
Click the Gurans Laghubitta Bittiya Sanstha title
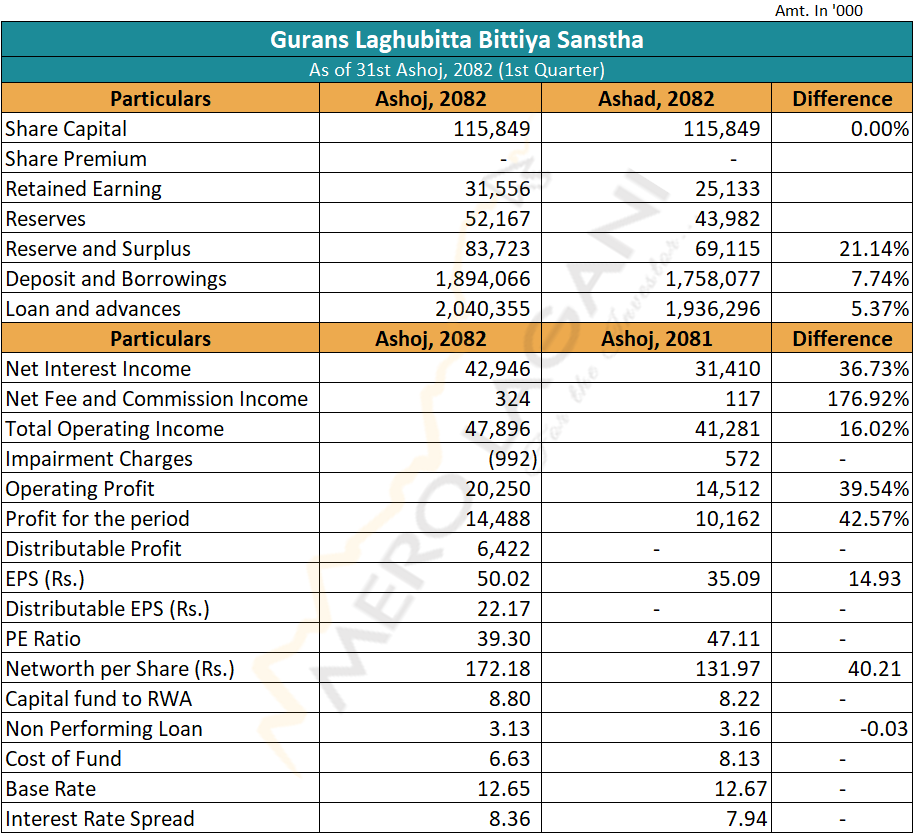[457, 40]
